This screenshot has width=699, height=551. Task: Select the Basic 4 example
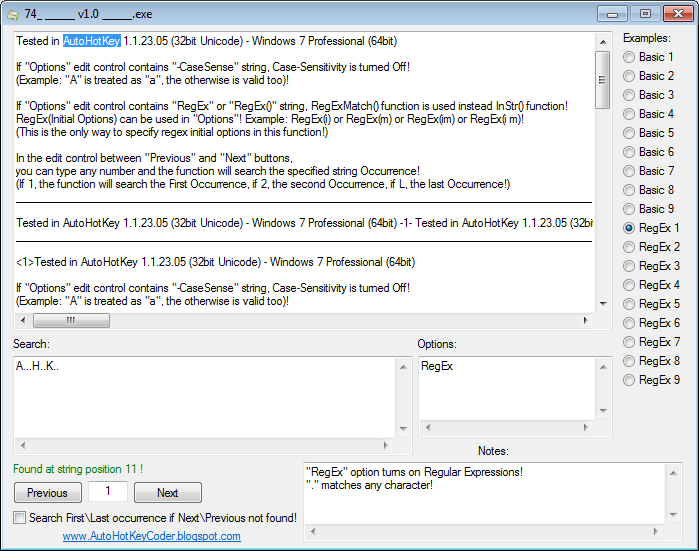tap(648, 114)
